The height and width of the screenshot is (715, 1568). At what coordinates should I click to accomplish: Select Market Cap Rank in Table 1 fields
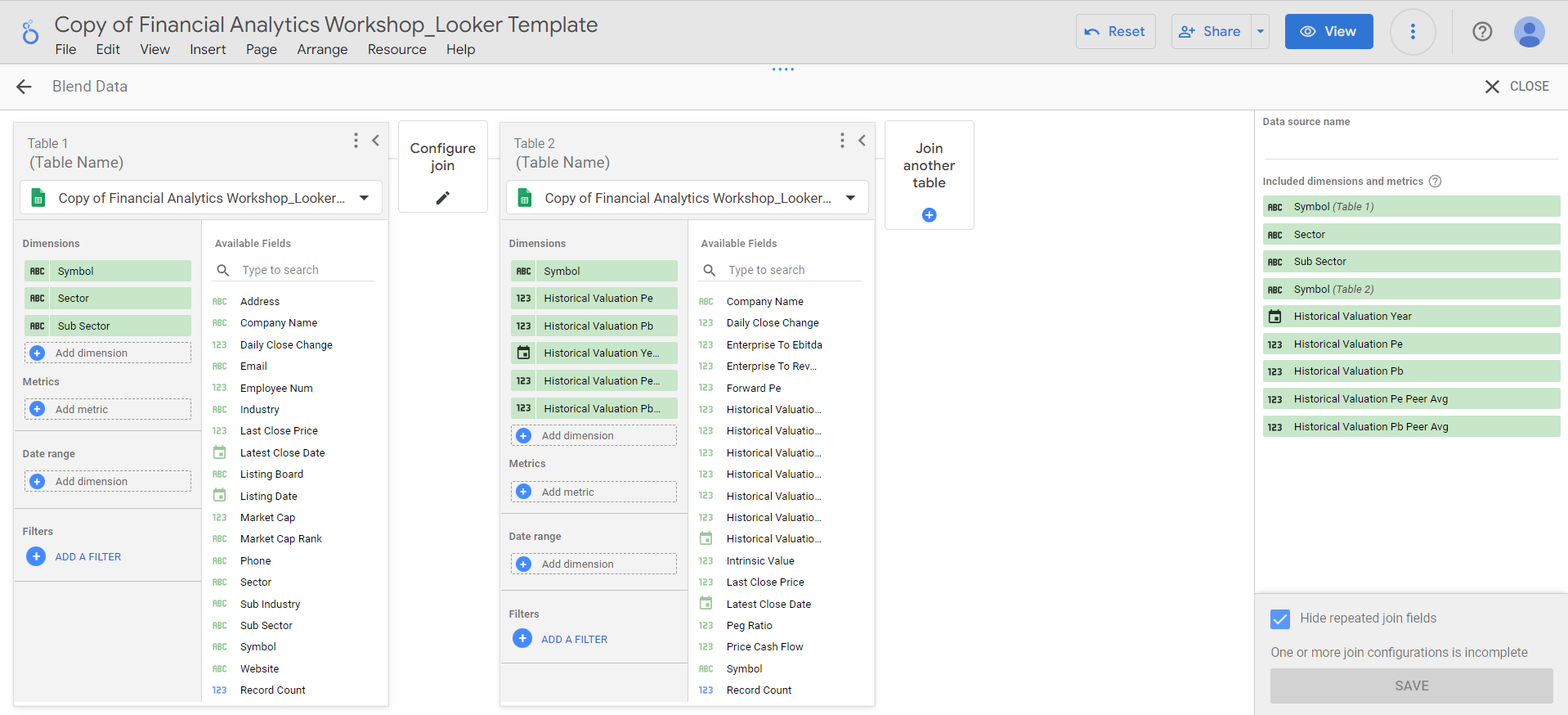tap(281, 539)
